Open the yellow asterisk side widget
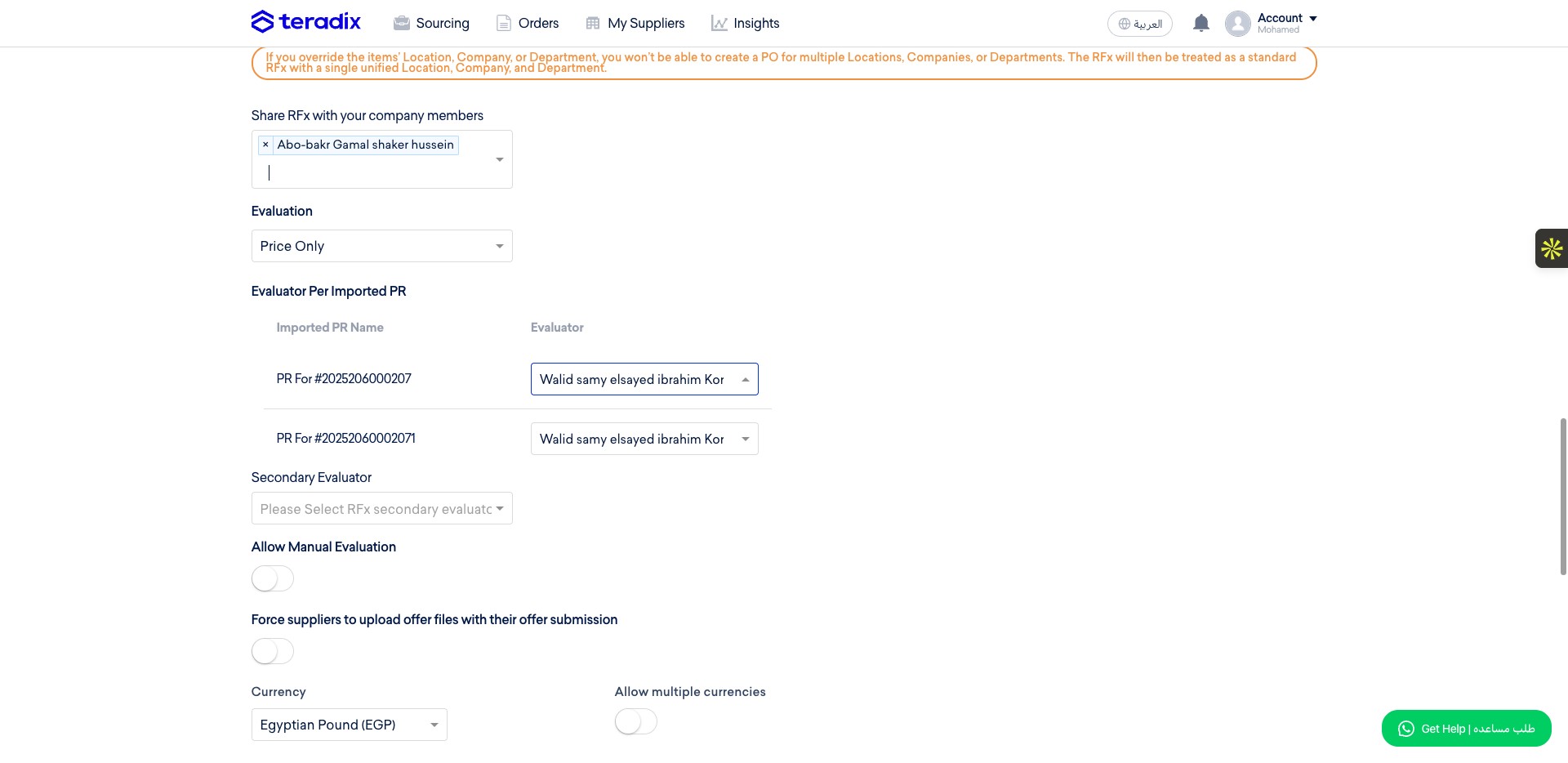1568x763 pixels. click(x=1552, y=248)
